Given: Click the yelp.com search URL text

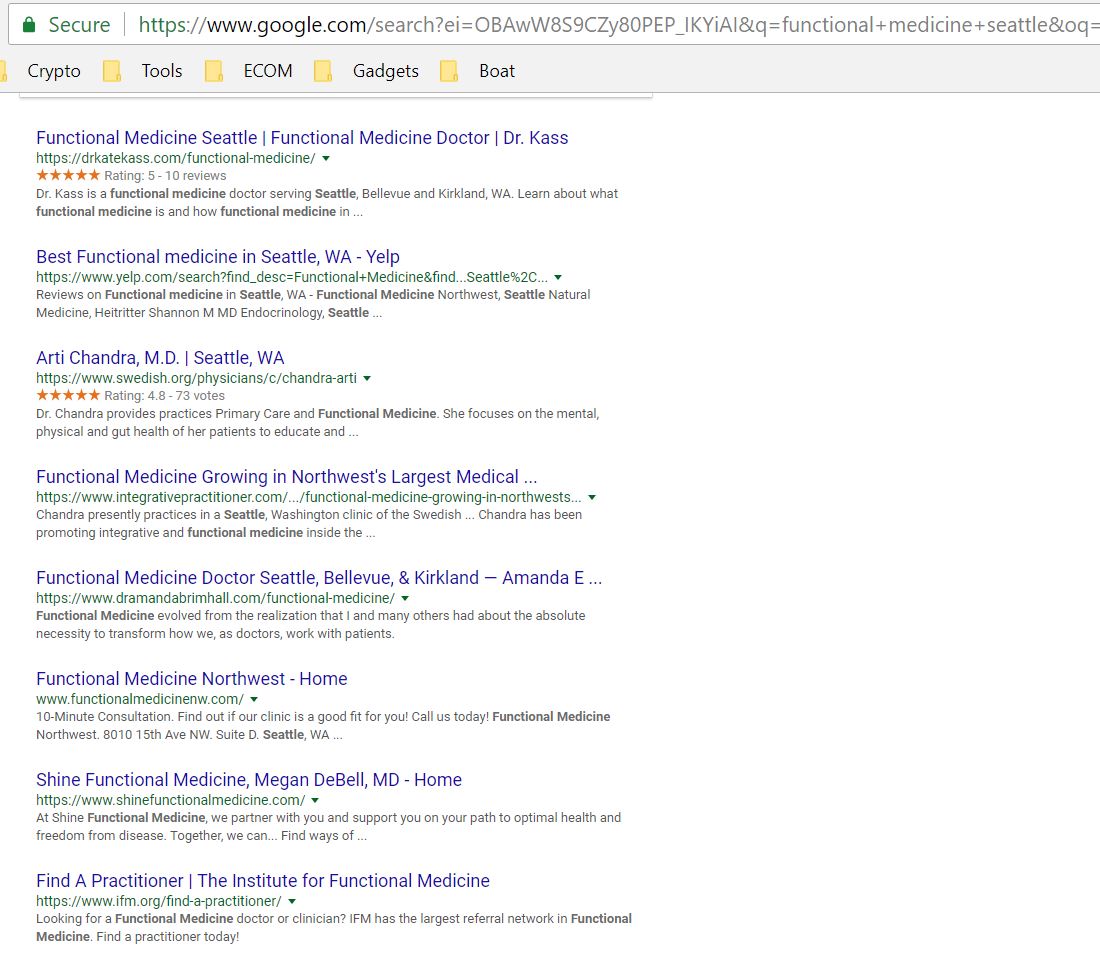Looking at the screenshot, I should [x=292, y=278].
